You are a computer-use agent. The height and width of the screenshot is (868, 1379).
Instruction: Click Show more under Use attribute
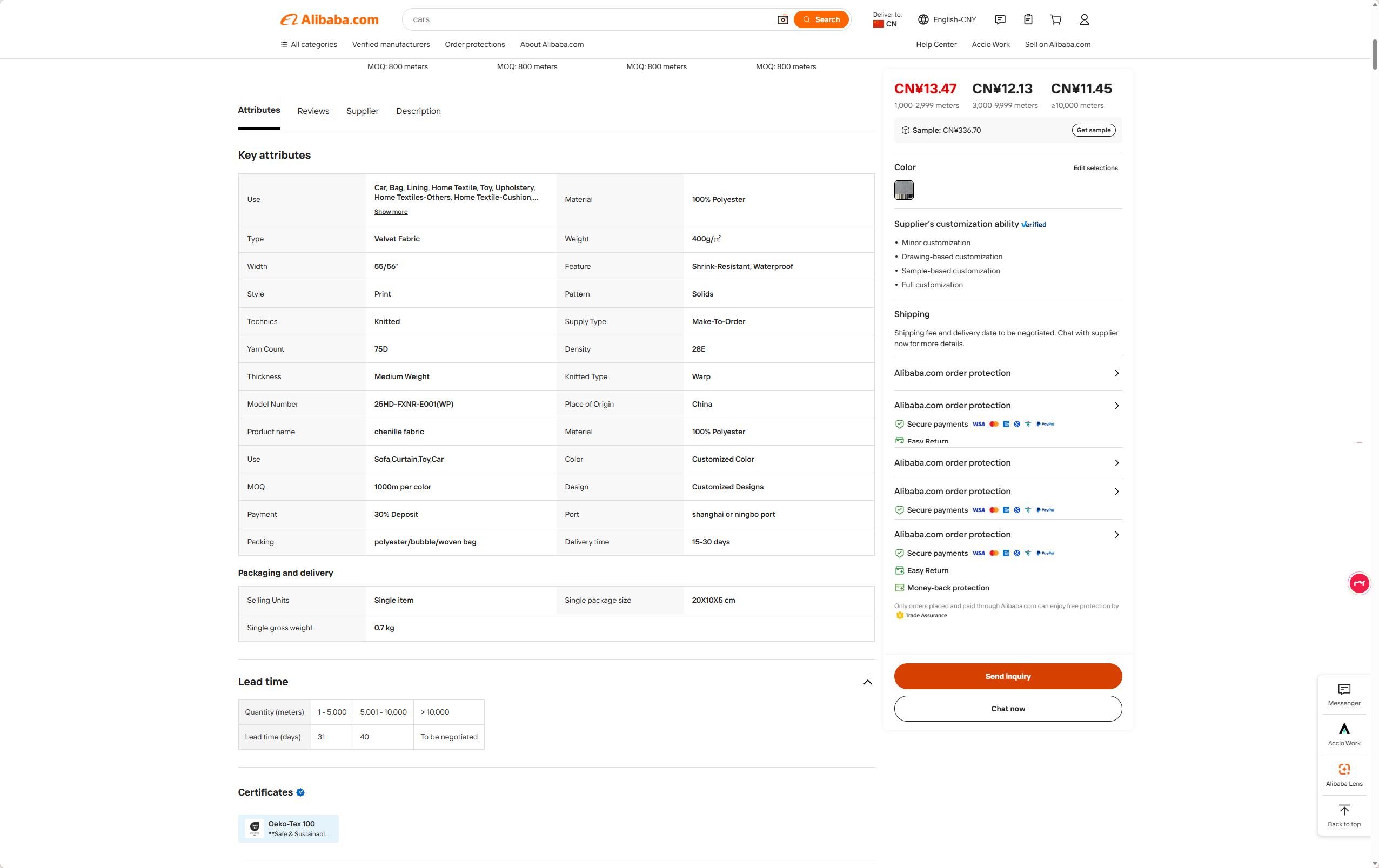pyautogui.click(x=391, y=212)
